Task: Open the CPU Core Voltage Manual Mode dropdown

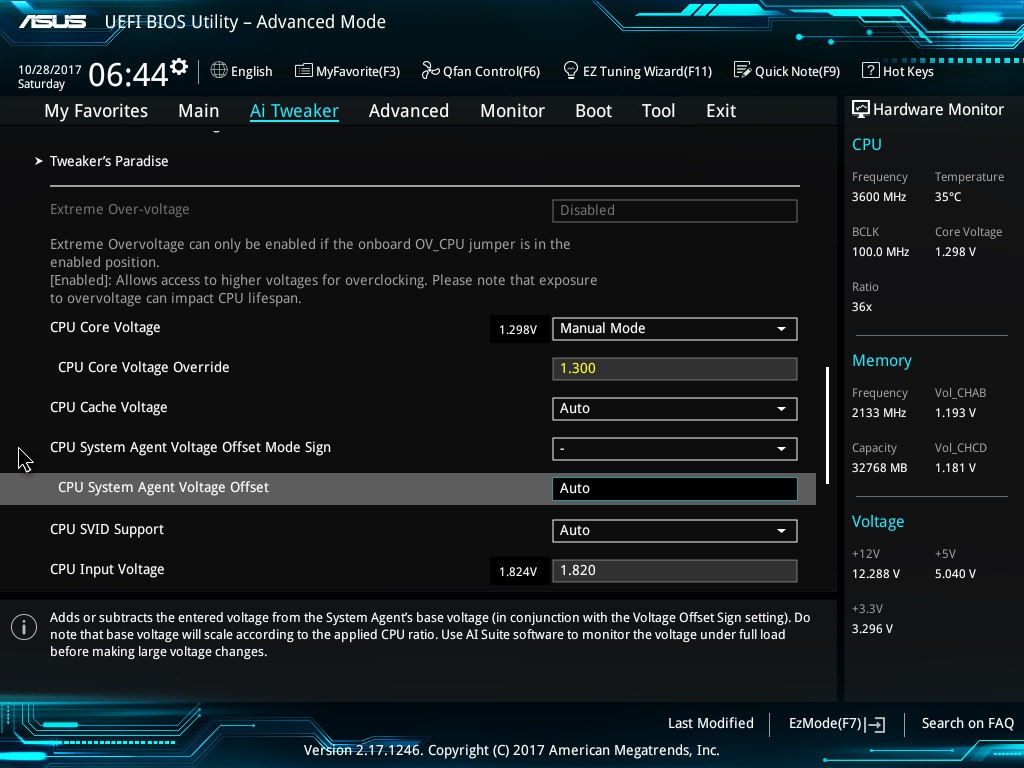Action: coord(675,328)
